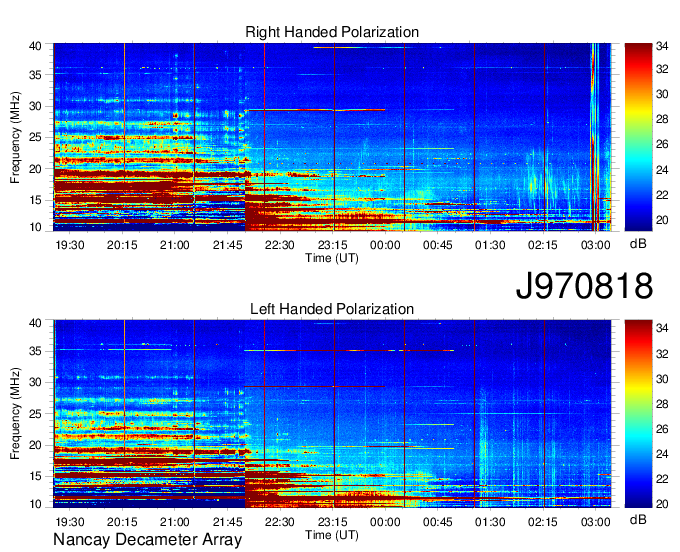Viewport: 680px width, 552px height.
Task: Click the 00:00 time tick of the Right Handed plot
Action: click(385, 245)
